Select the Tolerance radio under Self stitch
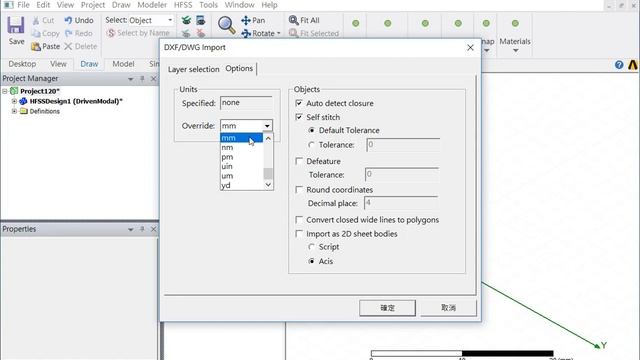 (311, 145)
